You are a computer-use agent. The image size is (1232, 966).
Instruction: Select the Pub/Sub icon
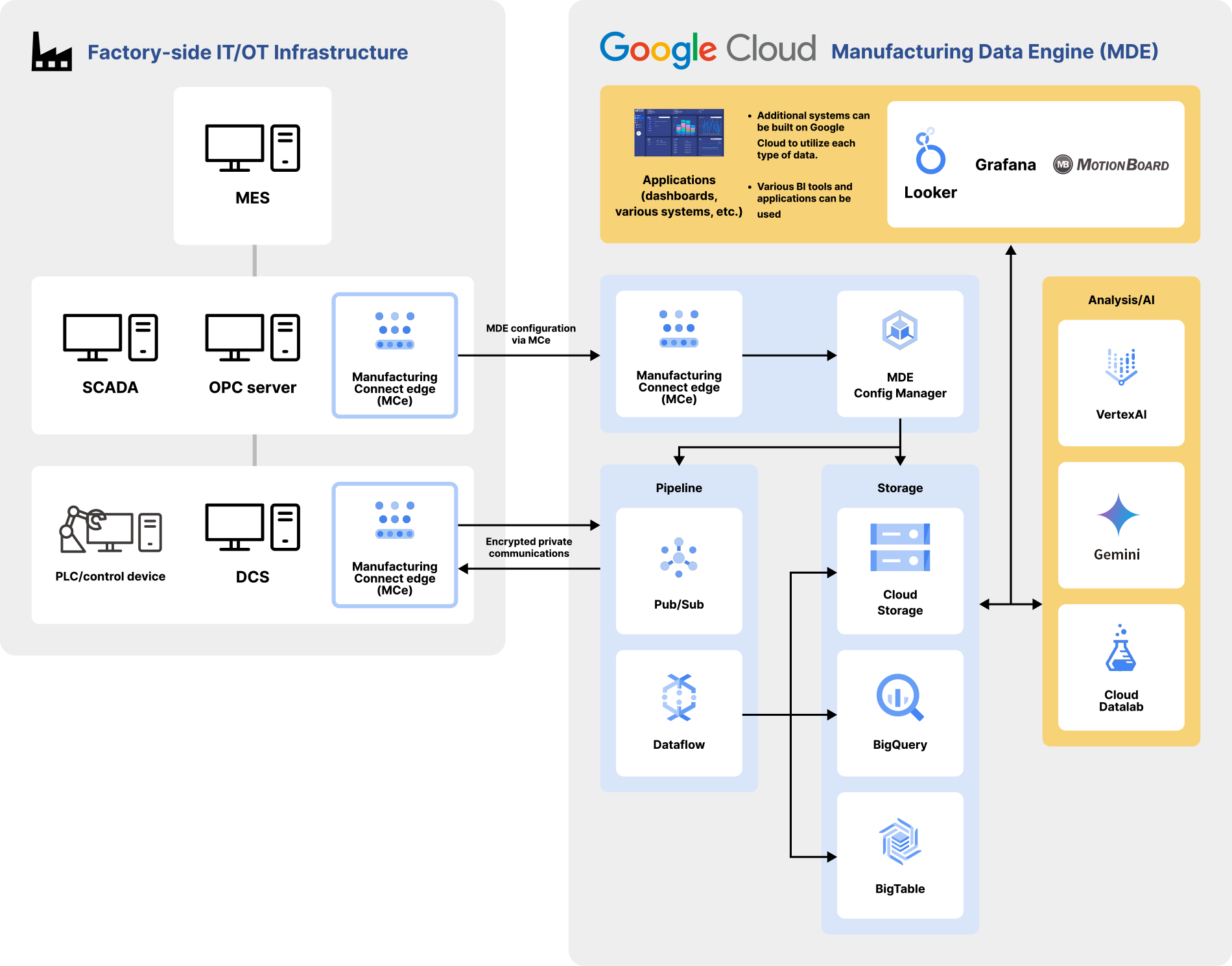[679, 558]
